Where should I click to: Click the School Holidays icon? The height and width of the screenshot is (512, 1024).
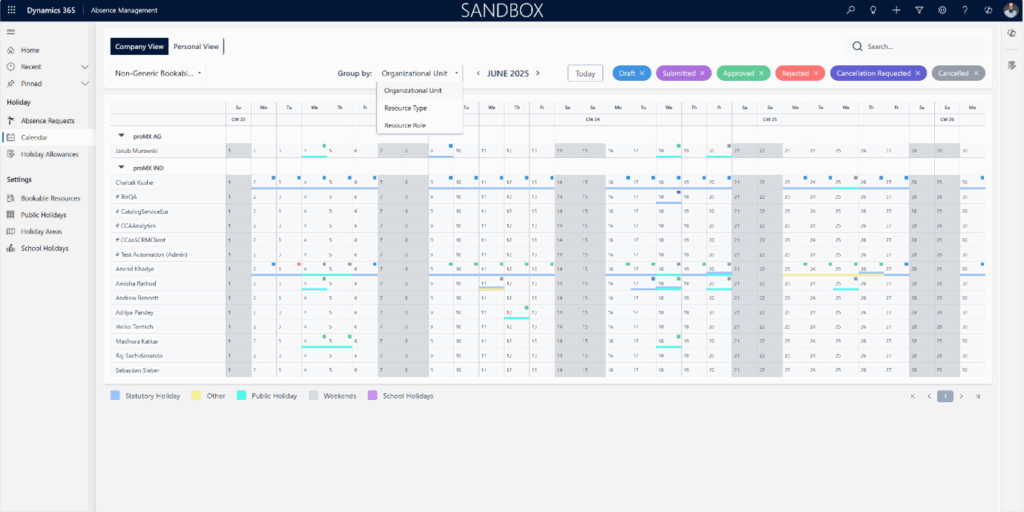pyautogui.click(x=10, y=248)
